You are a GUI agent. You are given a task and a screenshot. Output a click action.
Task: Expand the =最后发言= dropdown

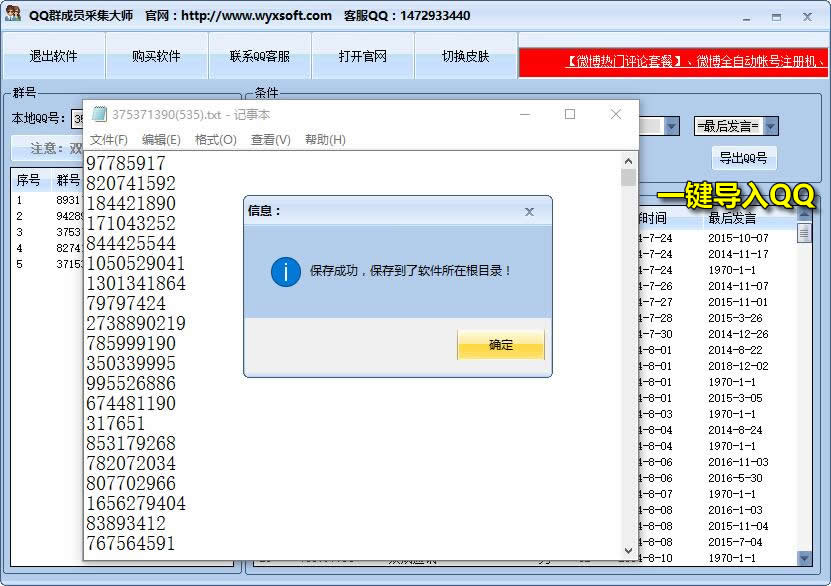point(771,126)
